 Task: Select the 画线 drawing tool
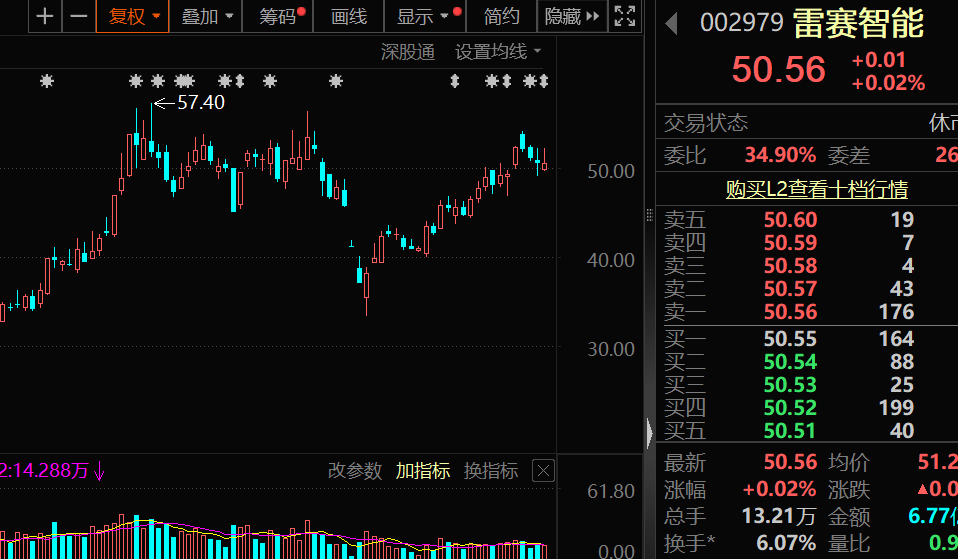pyautogui.click(x=349, y=16)
